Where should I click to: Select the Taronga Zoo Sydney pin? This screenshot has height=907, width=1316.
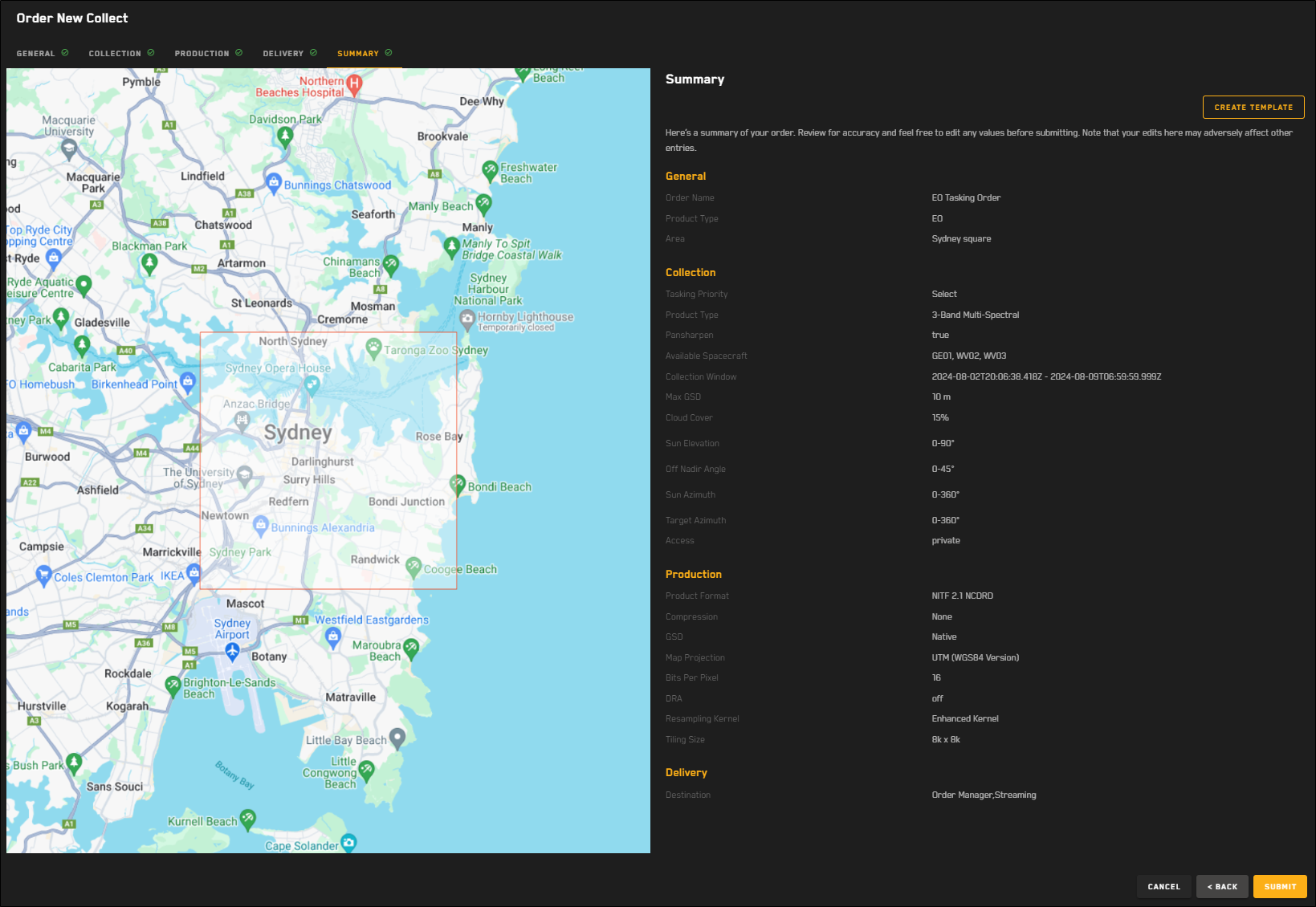(373, 348)
